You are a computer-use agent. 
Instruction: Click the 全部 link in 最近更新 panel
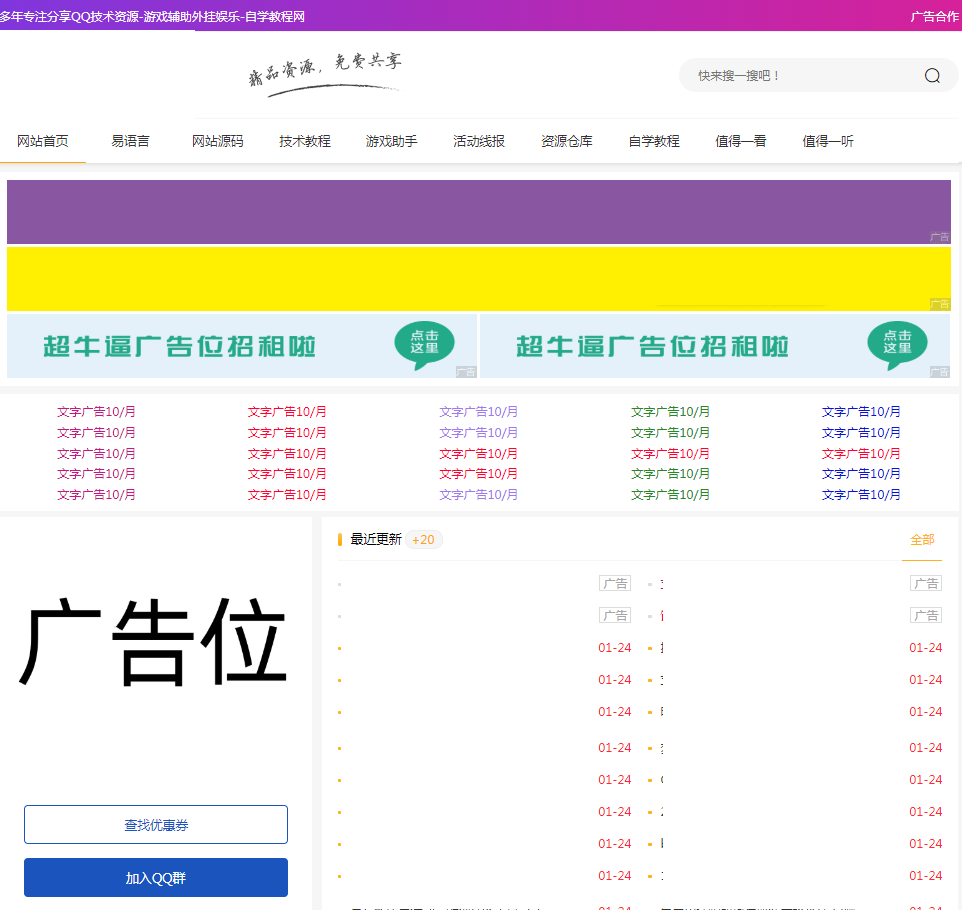point(921,538)
